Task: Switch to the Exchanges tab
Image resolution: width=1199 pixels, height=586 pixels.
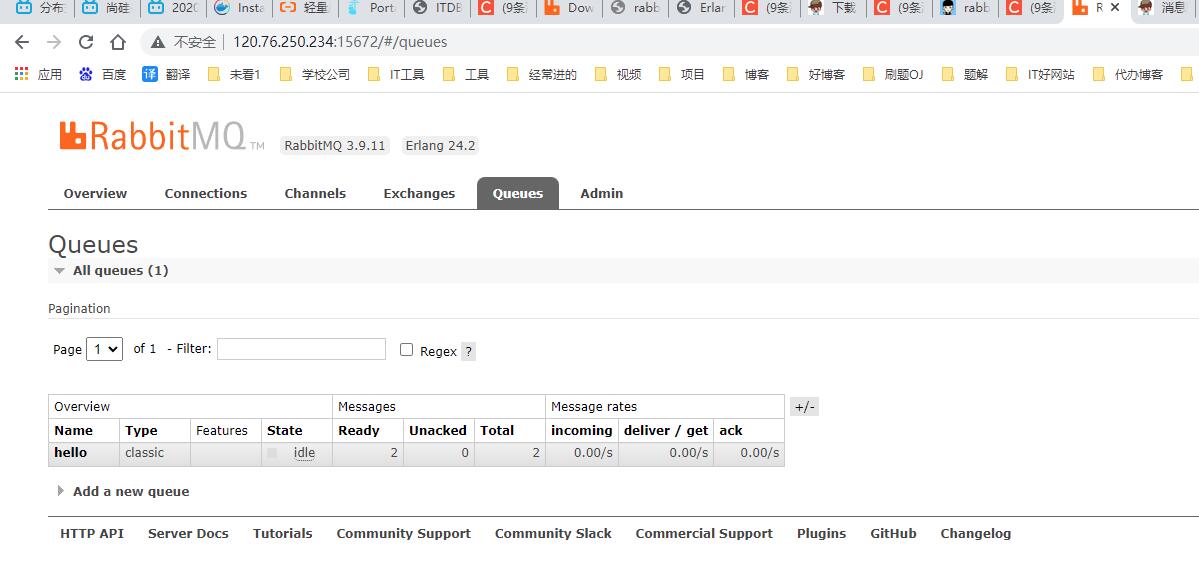Action: click(419, 194)
